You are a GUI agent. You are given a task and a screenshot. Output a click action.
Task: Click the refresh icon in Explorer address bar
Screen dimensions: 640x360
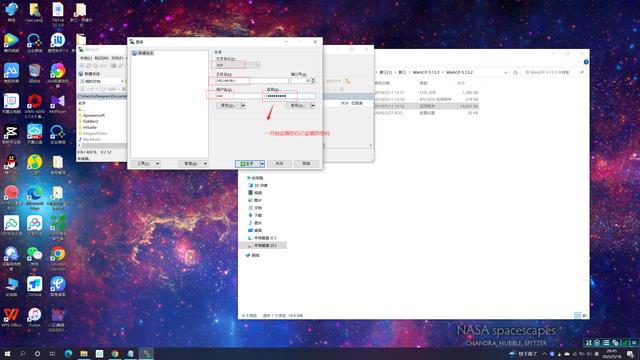(515, 72)
